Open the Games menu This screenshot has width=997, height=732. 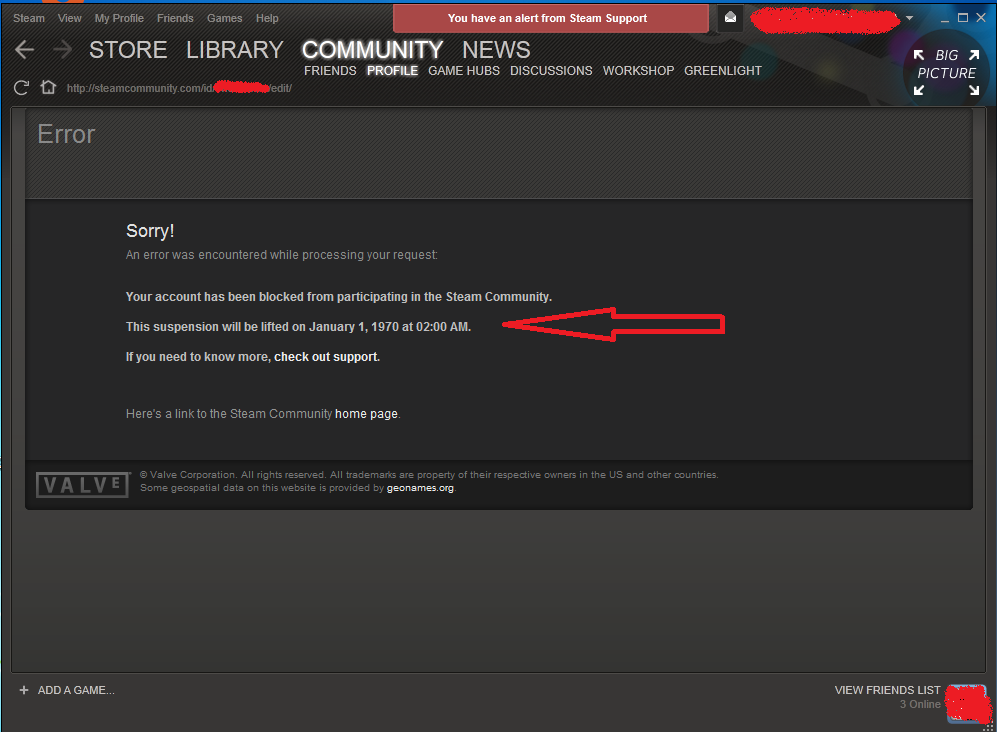[224, 18]
